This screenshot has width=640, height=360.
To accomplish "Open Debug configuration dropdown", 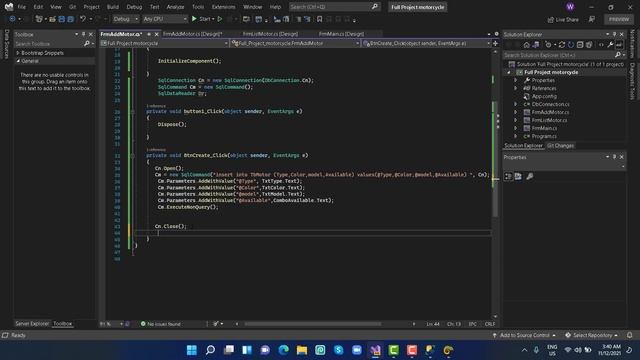I will pos(126,19).
